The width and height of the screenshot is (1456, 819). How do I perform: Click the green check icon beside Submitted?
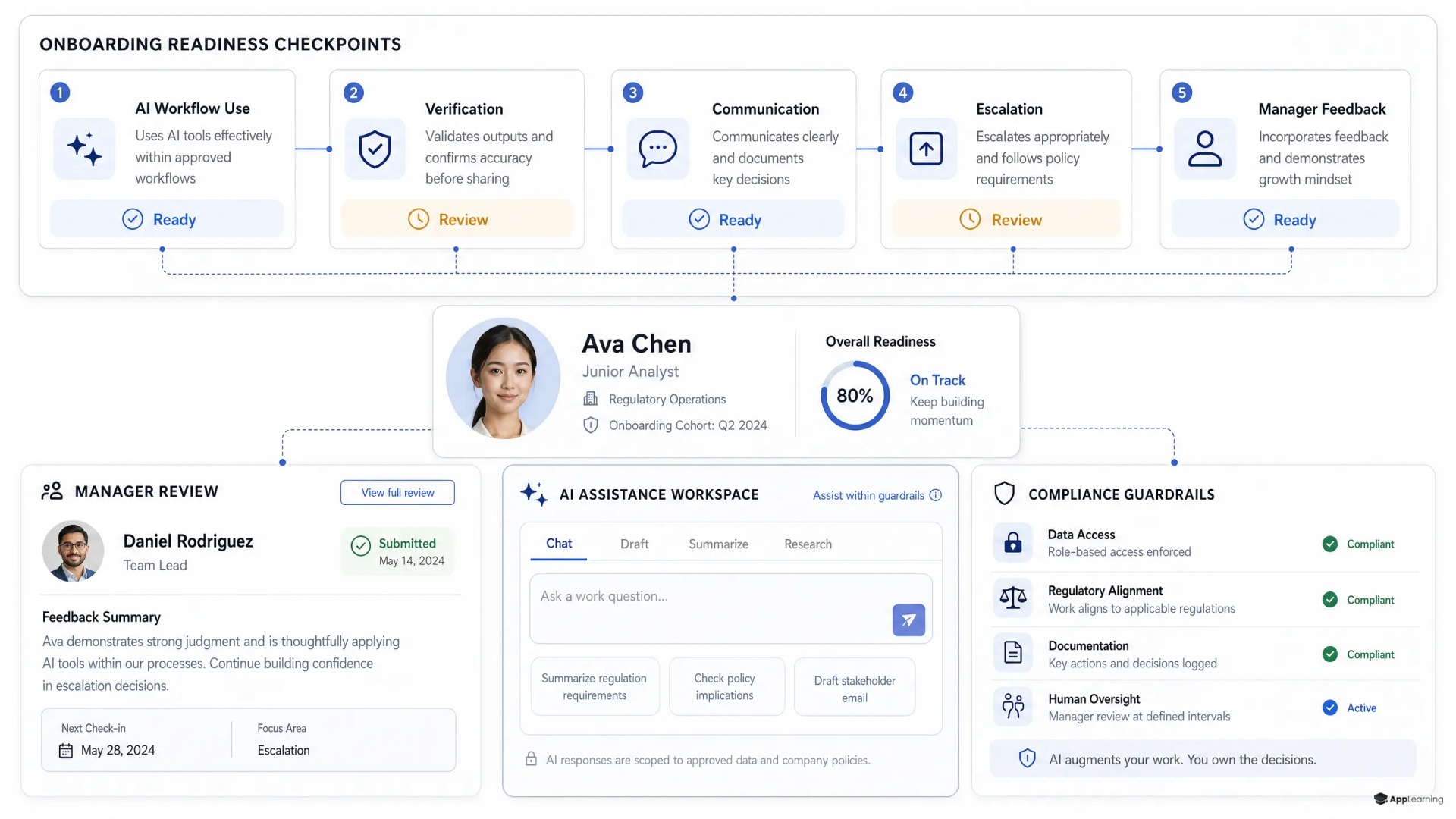pyautogui.click(x=361, y=546)
